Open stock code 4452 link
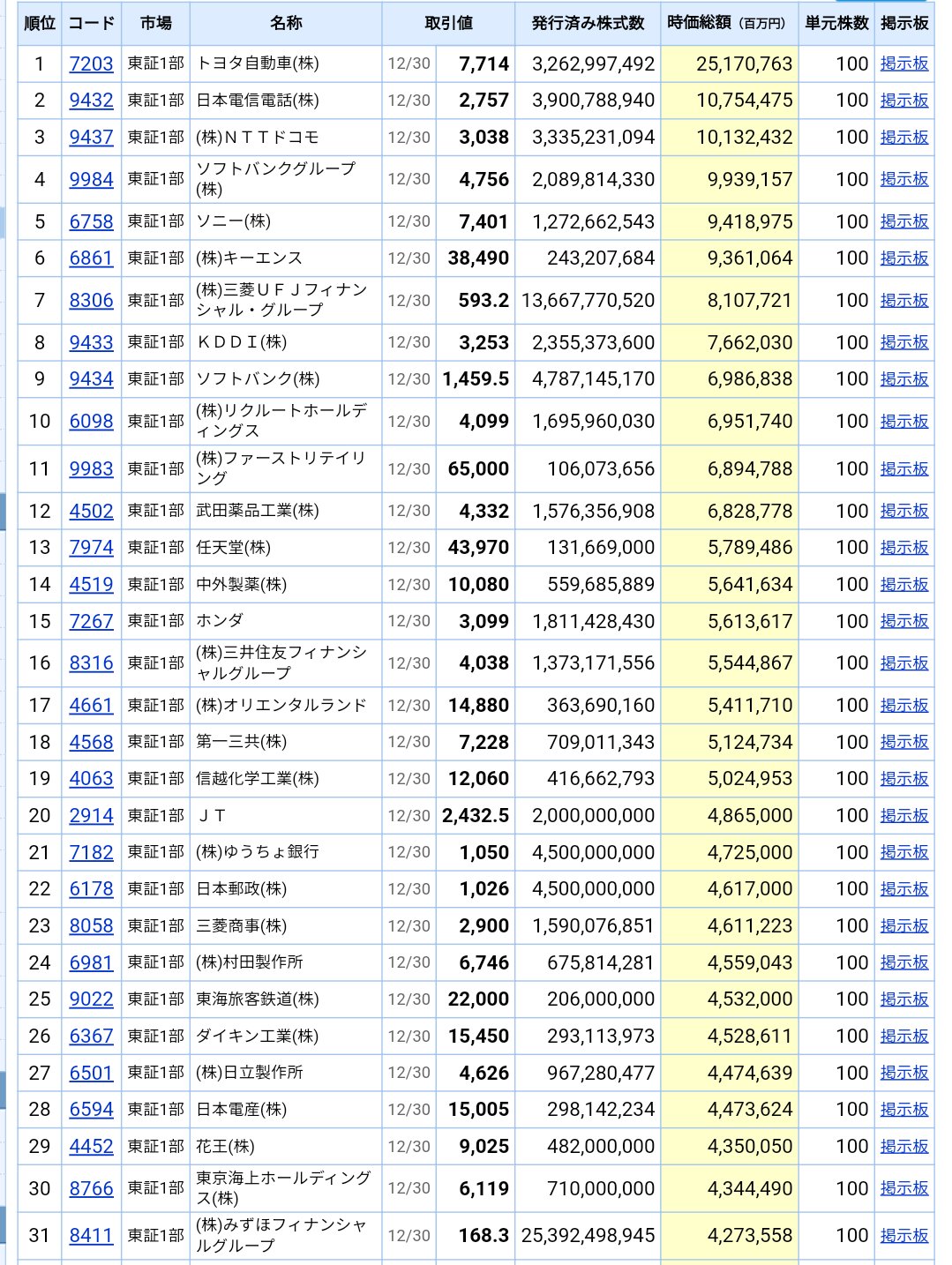 (x=92, y=1147)
